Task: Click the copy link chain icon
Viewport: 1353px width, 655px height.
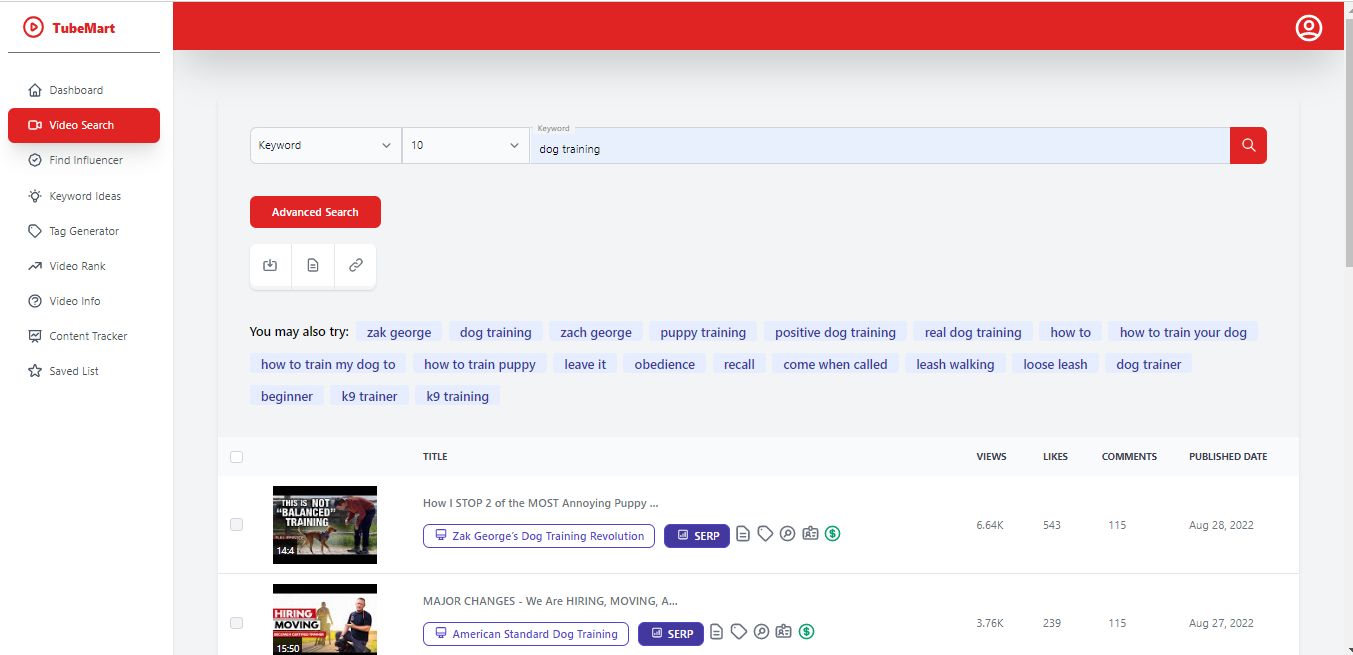Action: tap(355, 266)
